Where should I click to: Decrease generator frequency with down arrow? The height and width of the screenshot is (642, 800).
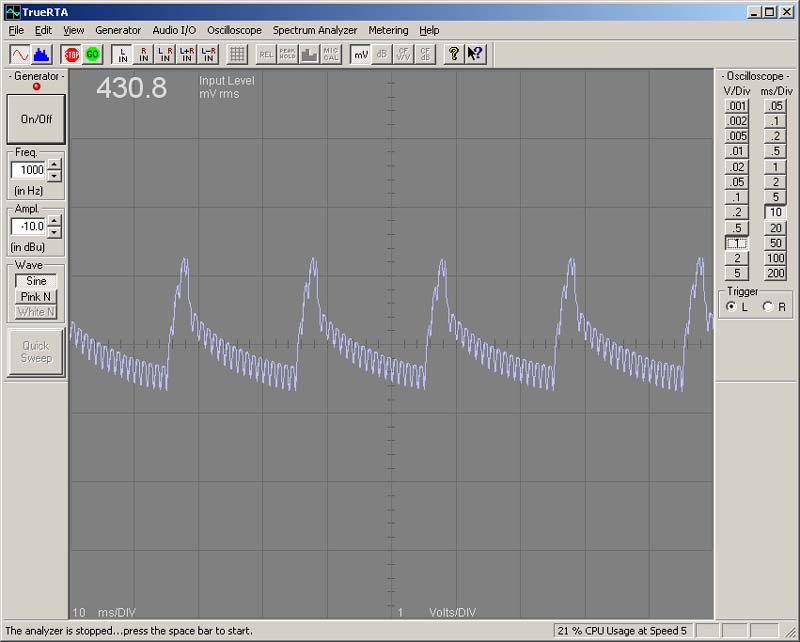[x=54, y=176]
